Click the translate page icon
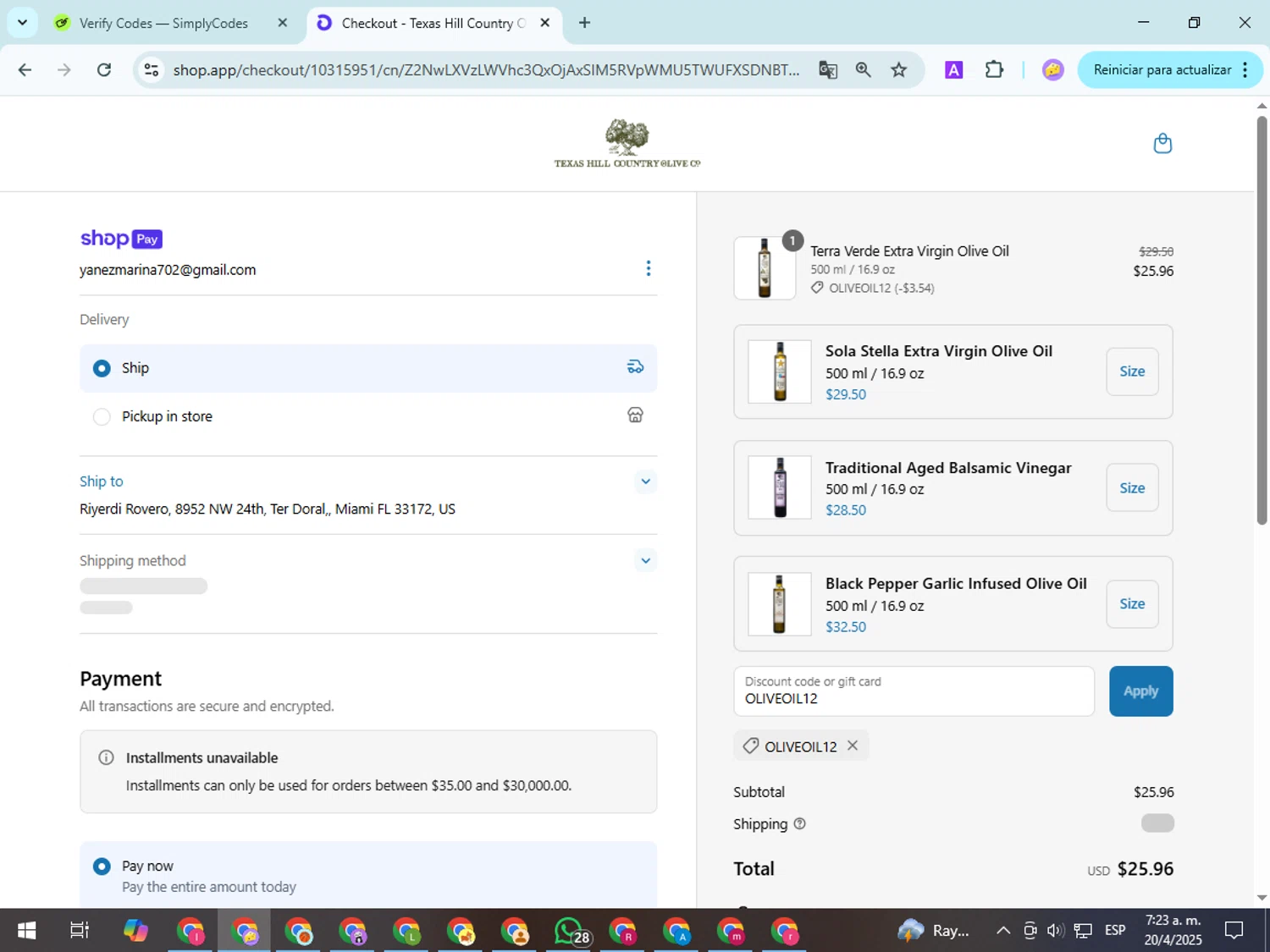1270x952 pixels. pyautogui.click(x=828, y=70)
